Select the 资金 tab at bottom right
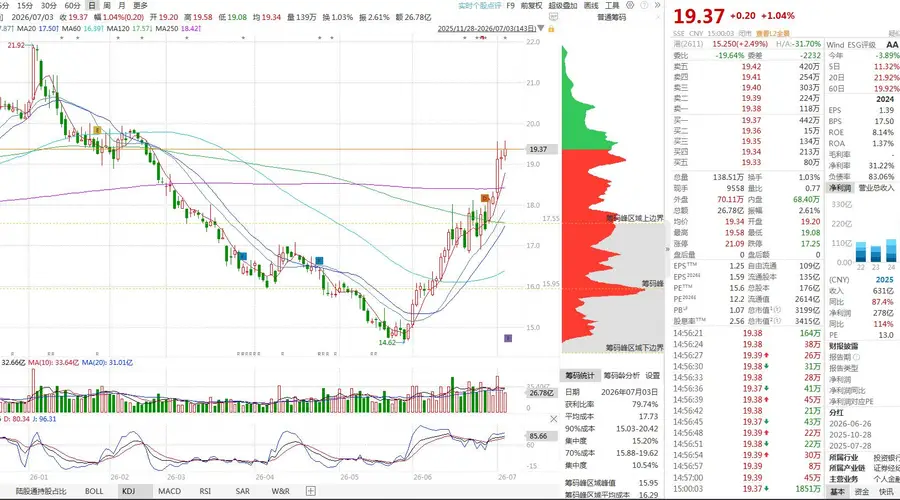The height and width of the screenshot is (500, 900). point(862,491)
